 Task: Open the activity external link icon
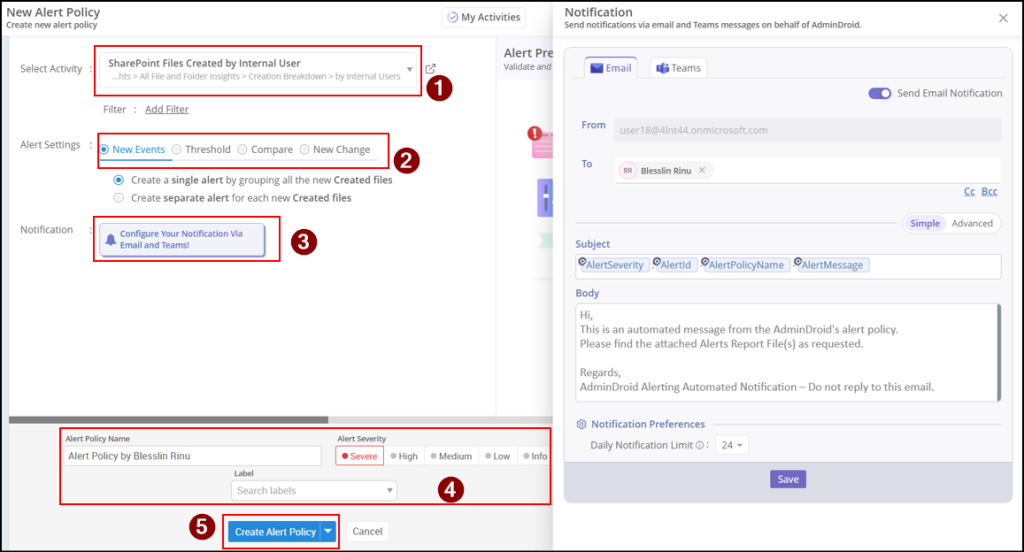tap(430, 69)
